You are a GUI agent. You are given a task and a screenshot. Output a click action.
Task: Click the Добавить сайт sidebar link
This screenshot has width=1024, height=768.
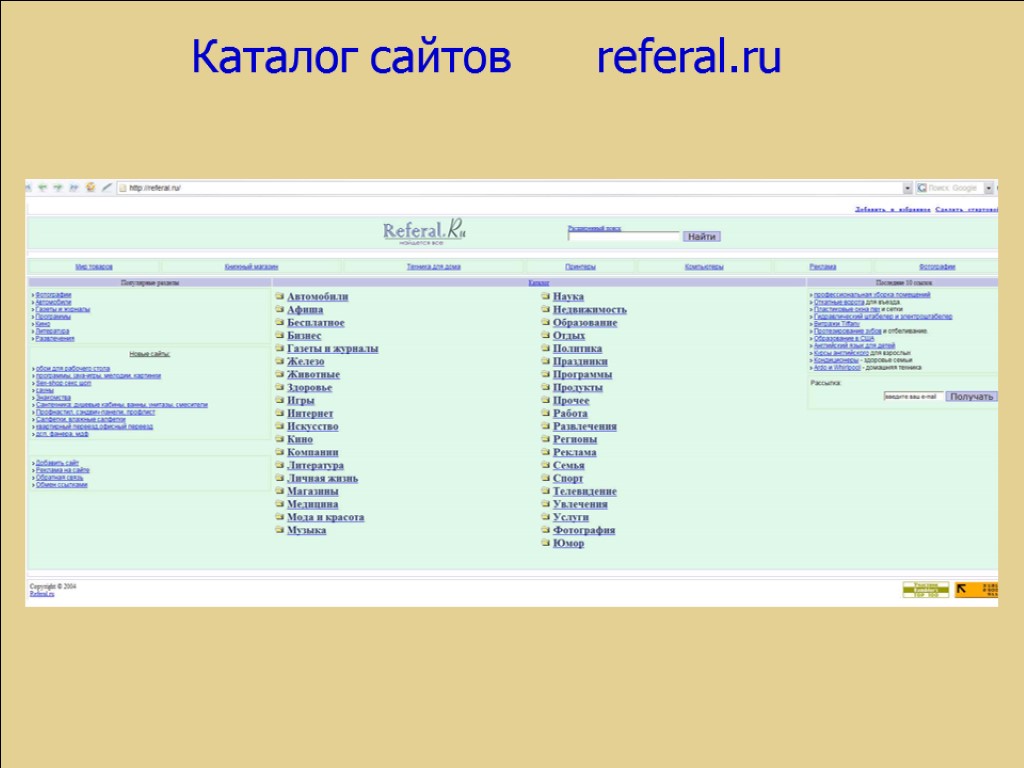[57, 463]
